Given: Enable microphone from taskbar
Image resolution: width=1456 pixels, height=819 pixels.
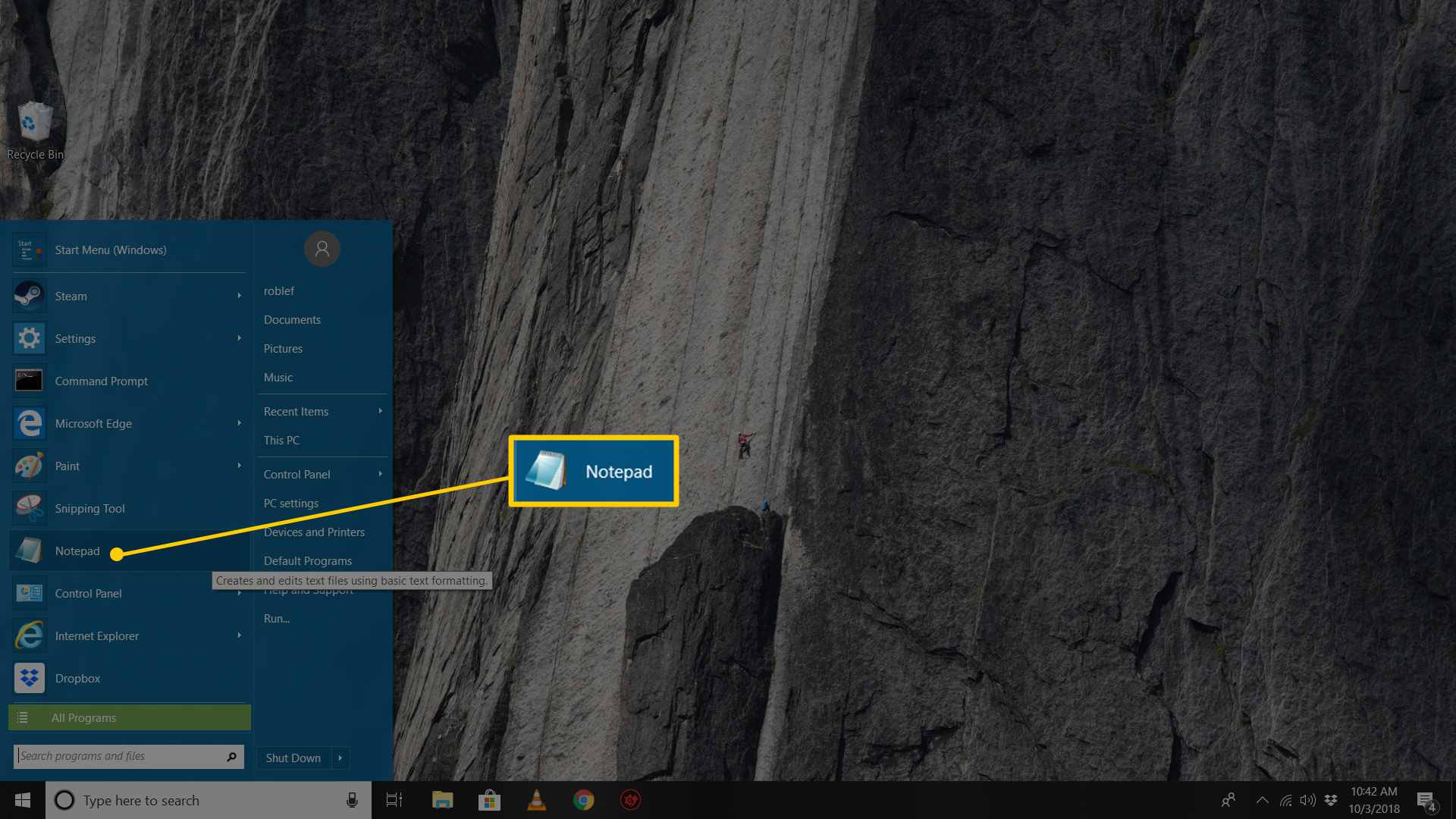Looking at the screenshot, I should pyautogui.click(x=351, y=800).
